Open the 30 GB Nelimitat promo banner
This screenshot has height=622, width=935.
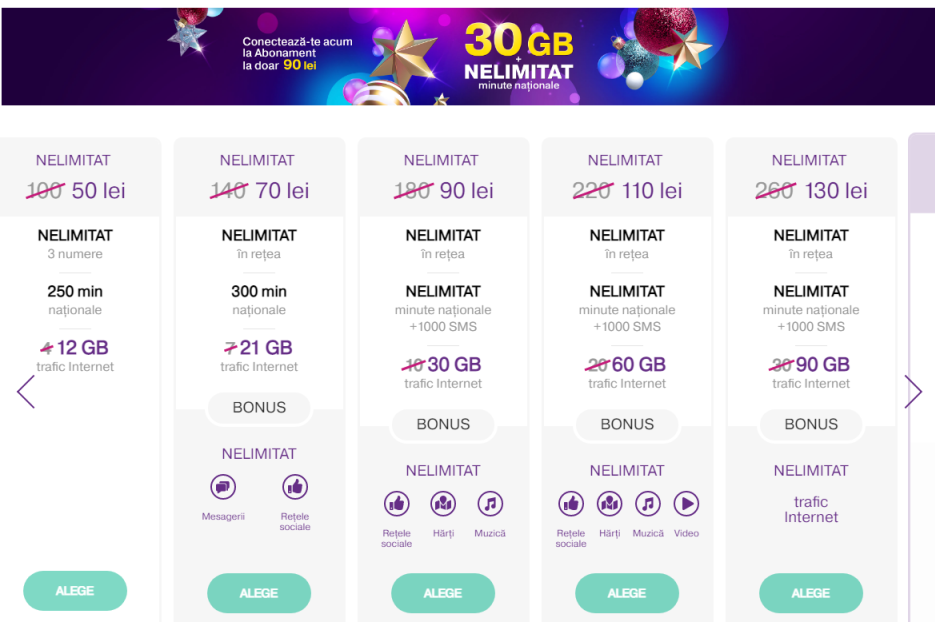[468, 57]
